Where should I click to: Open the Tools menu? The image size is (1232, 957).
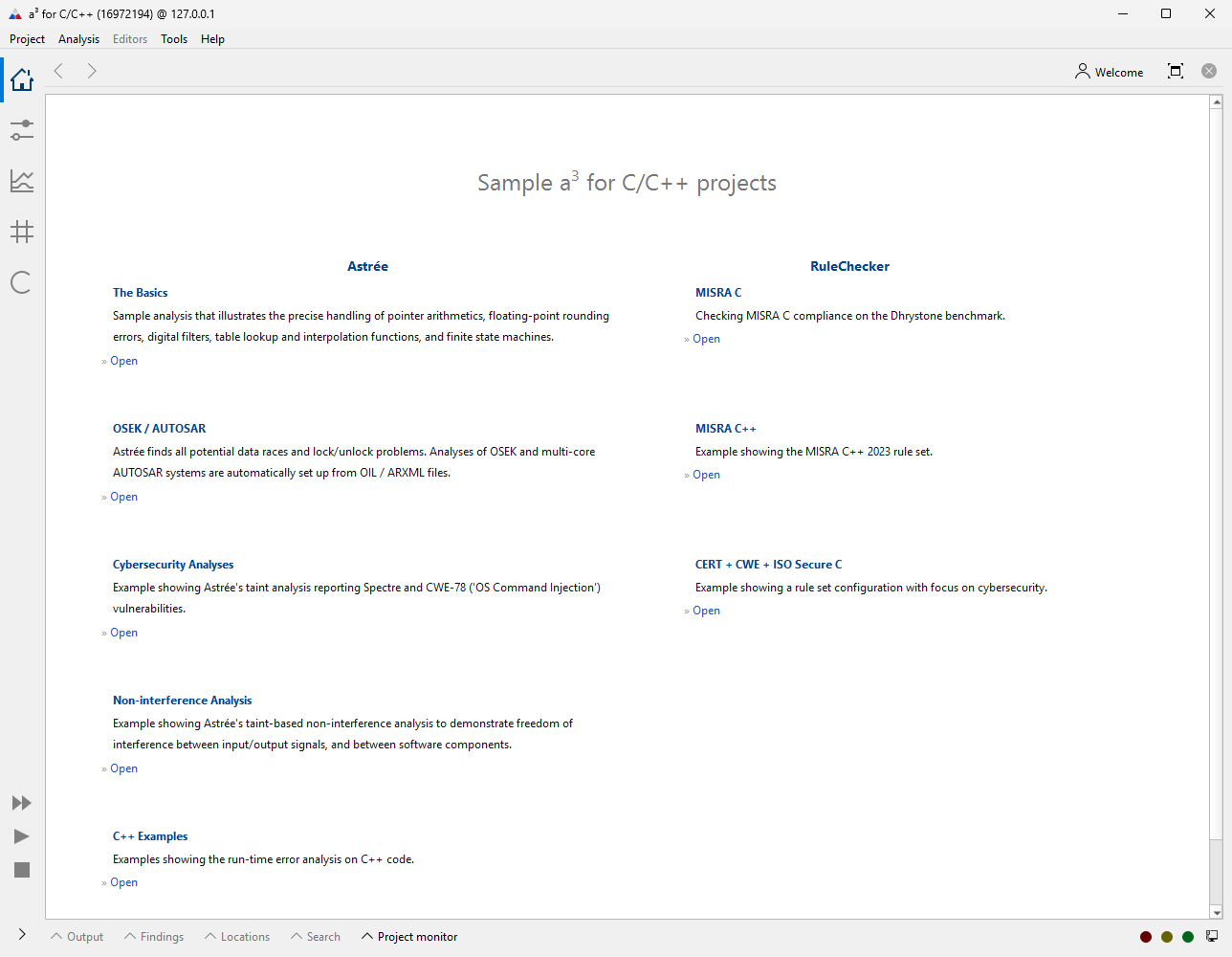click(174, 39)
